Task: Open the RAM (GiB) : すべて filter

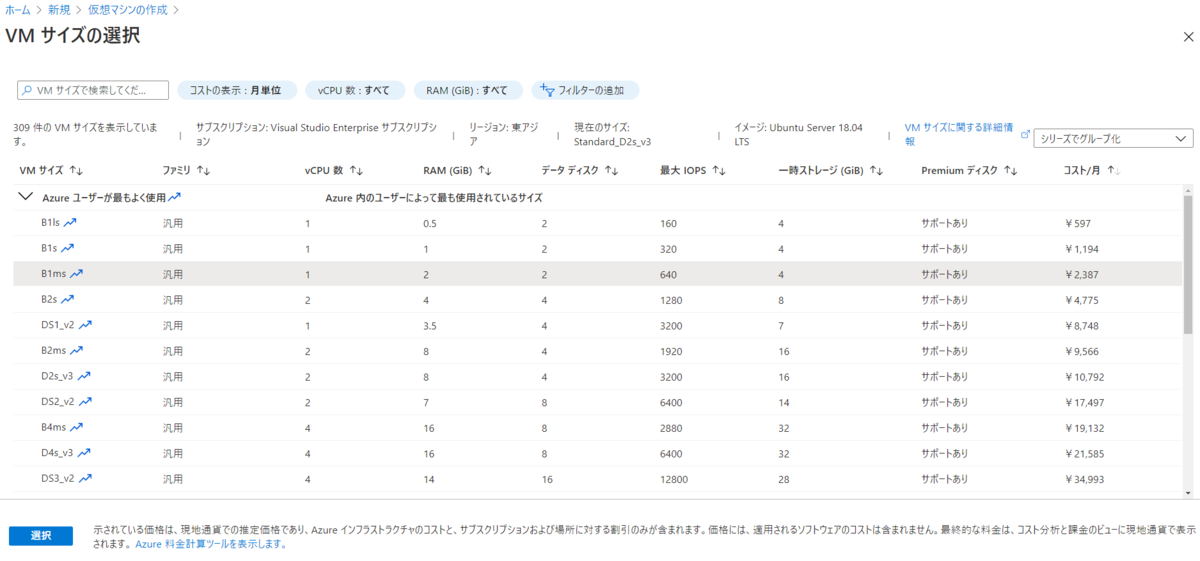Action: (467, 90)
